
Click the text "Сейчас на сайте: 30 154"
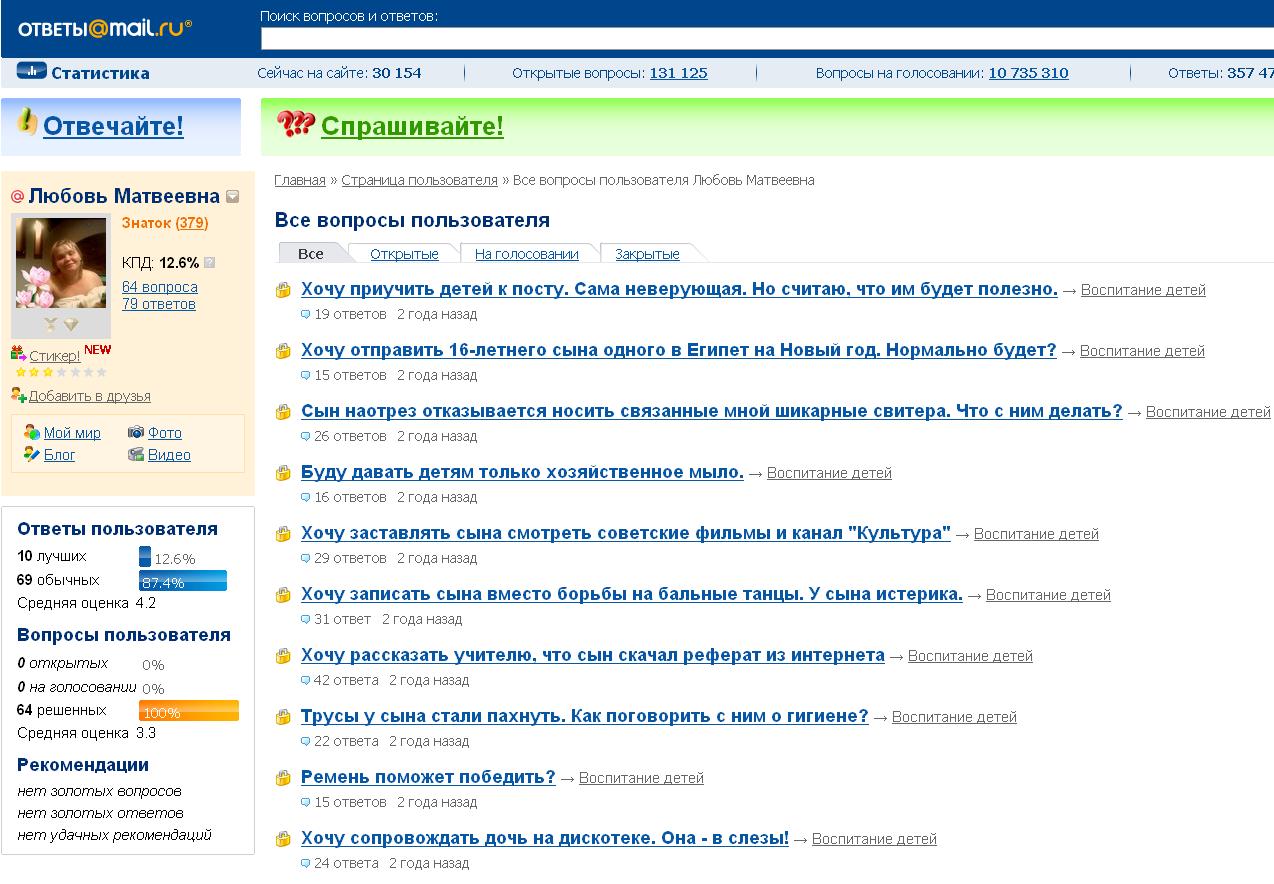pyautogui.click(x=339, y=73)
